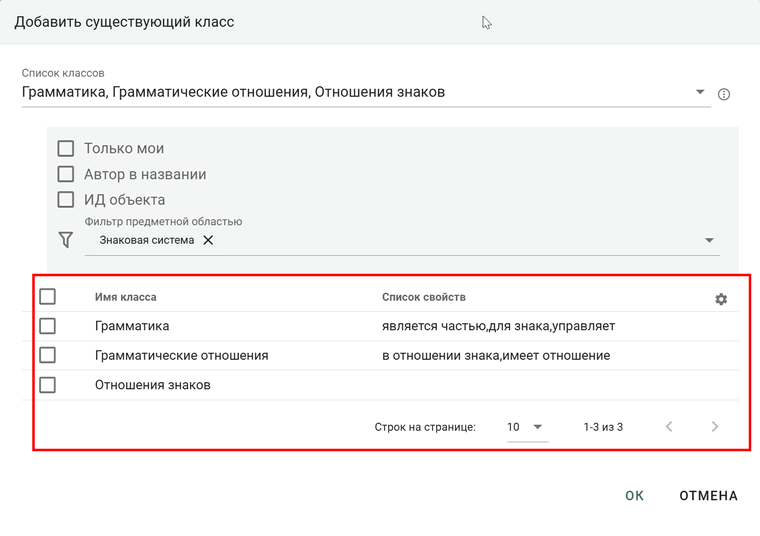The image size is (760, 536).
Task: Select the Грамматика row checkbox
Action: (48, 326)
